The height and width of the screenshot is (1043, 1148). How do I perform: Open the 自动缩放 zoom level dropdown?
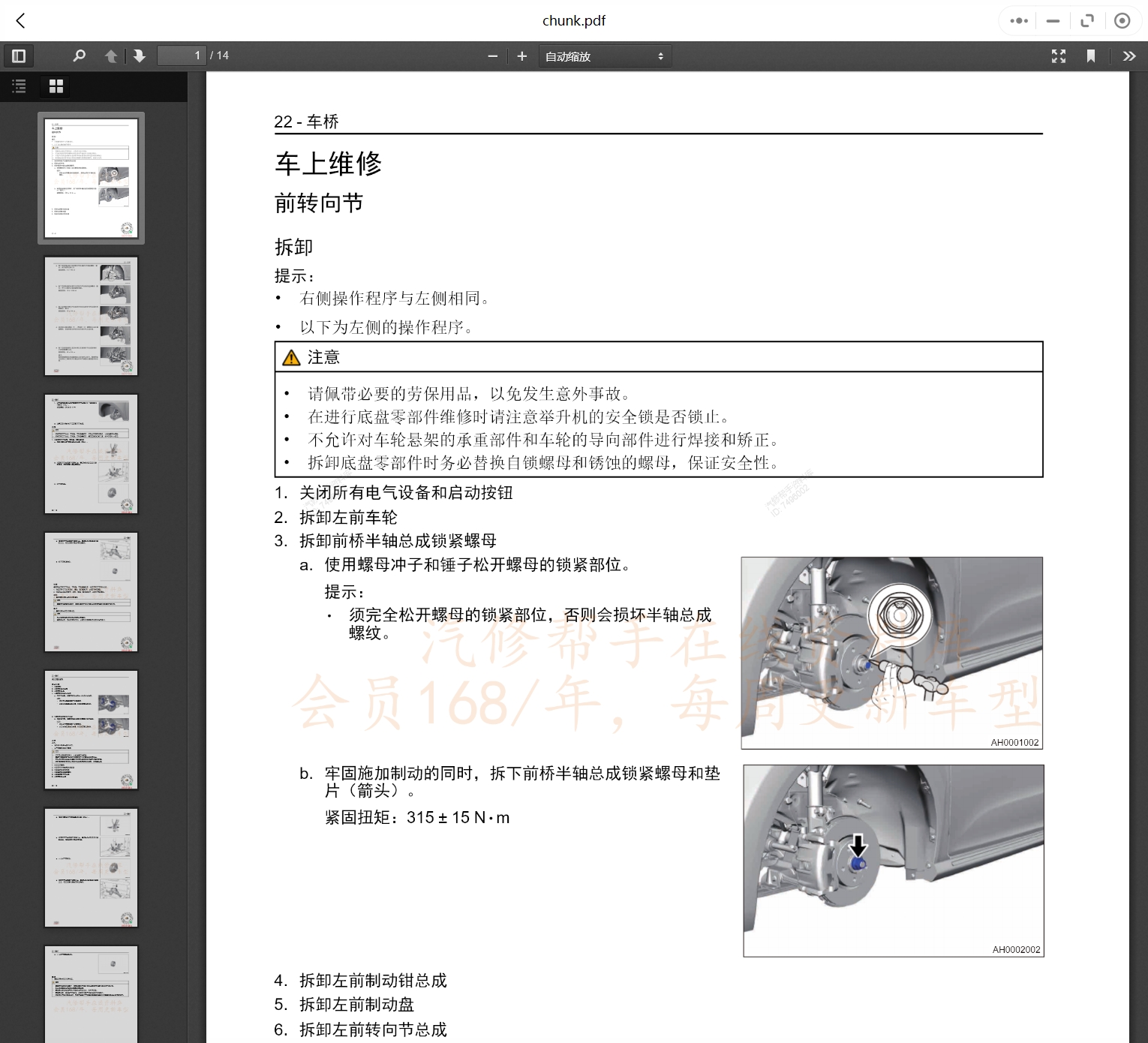pyautogui.click(x=605, y=56)
